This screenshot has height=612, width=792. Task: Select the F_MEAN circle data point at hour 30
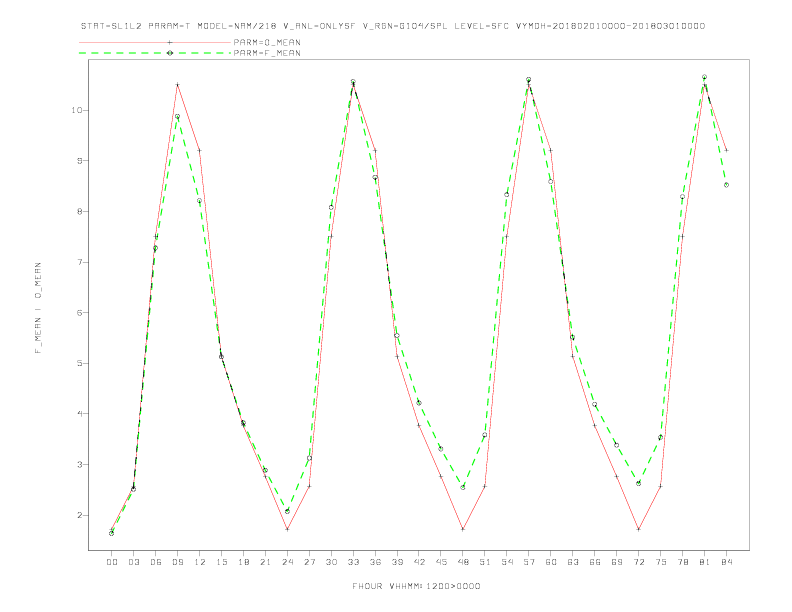click(331, 207)
